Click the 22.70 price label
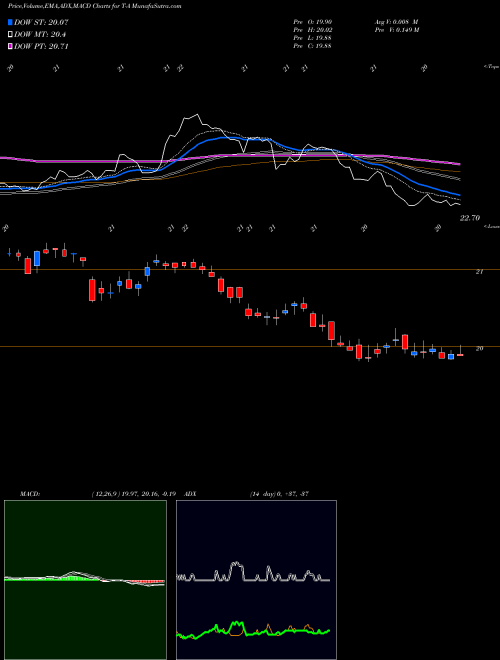The image size is (500, 660). pos(470,218)
